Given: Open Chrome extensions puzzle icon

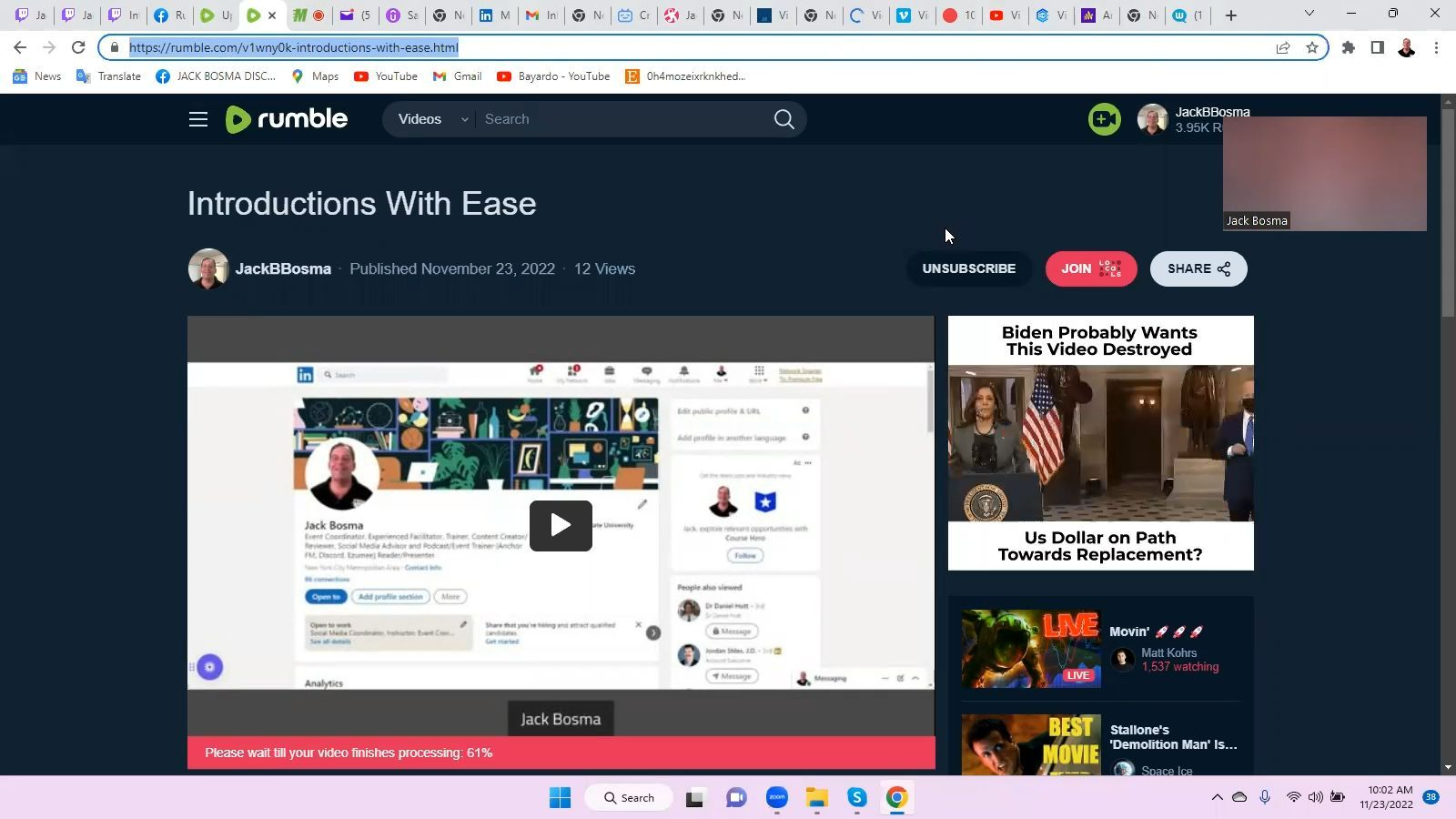Looking at the screenshot, I should [x=1349, y=47].
